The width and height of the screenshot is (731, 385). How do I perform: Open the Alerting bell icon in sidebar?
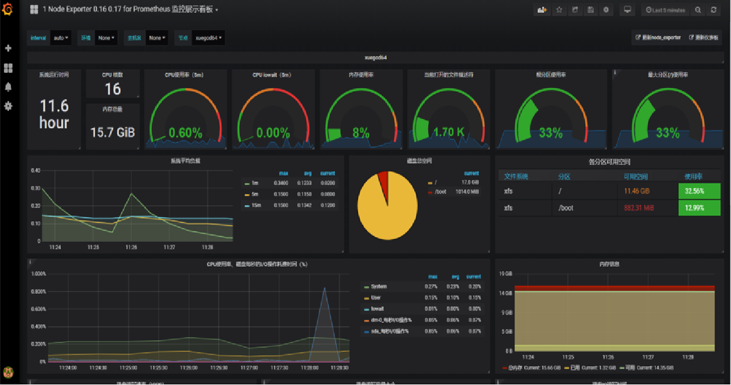(8, 87)
